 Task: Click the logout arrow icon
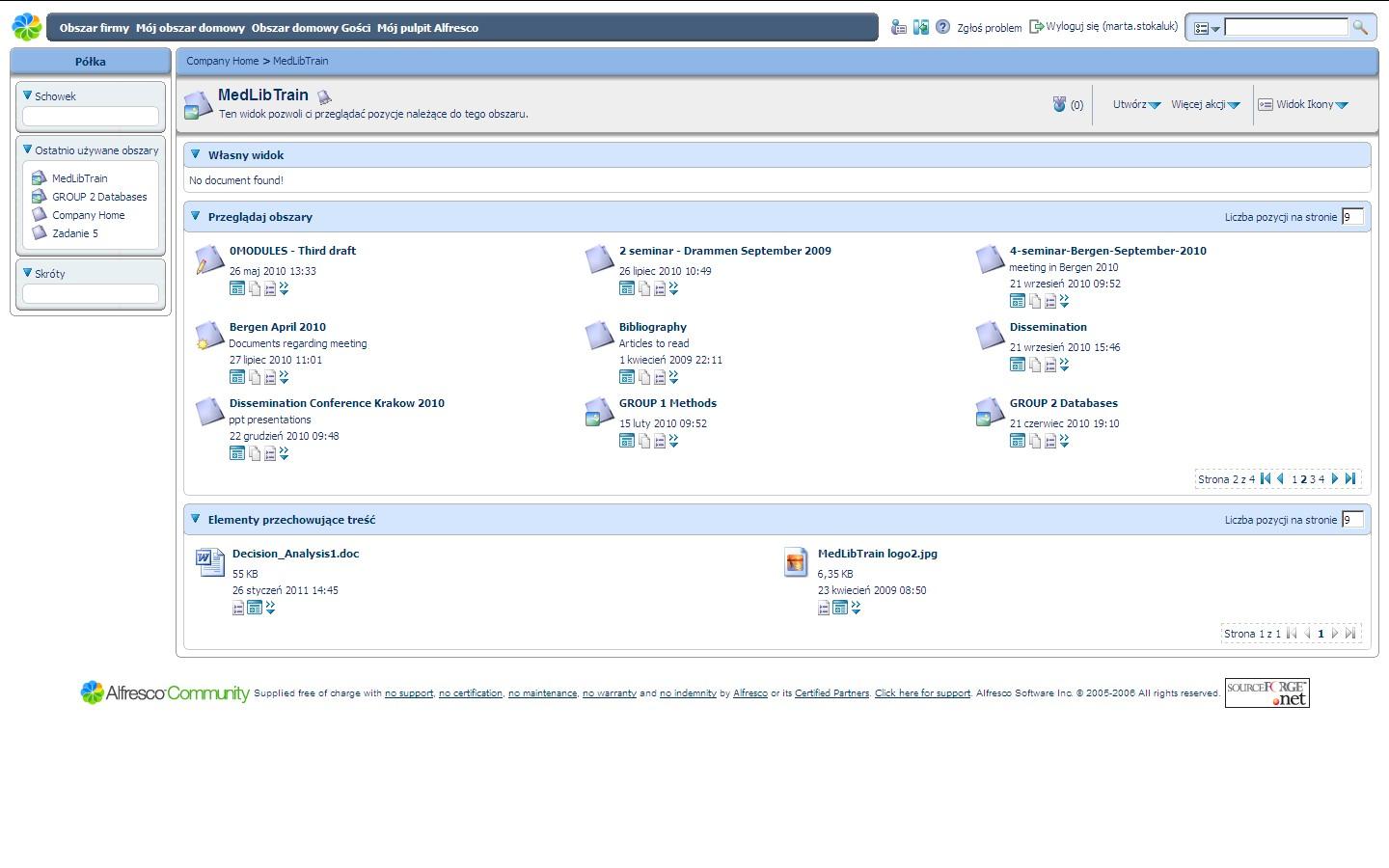(x=1037, y=27)
